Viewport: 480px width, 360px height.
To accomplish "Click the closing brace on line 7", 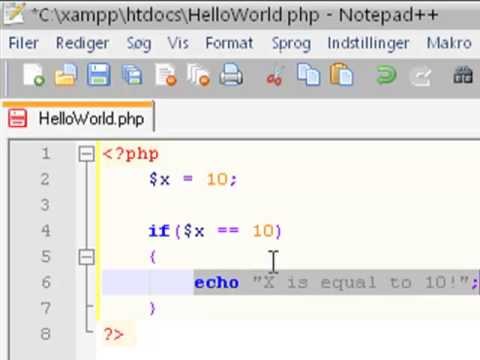I will point(153,309).
